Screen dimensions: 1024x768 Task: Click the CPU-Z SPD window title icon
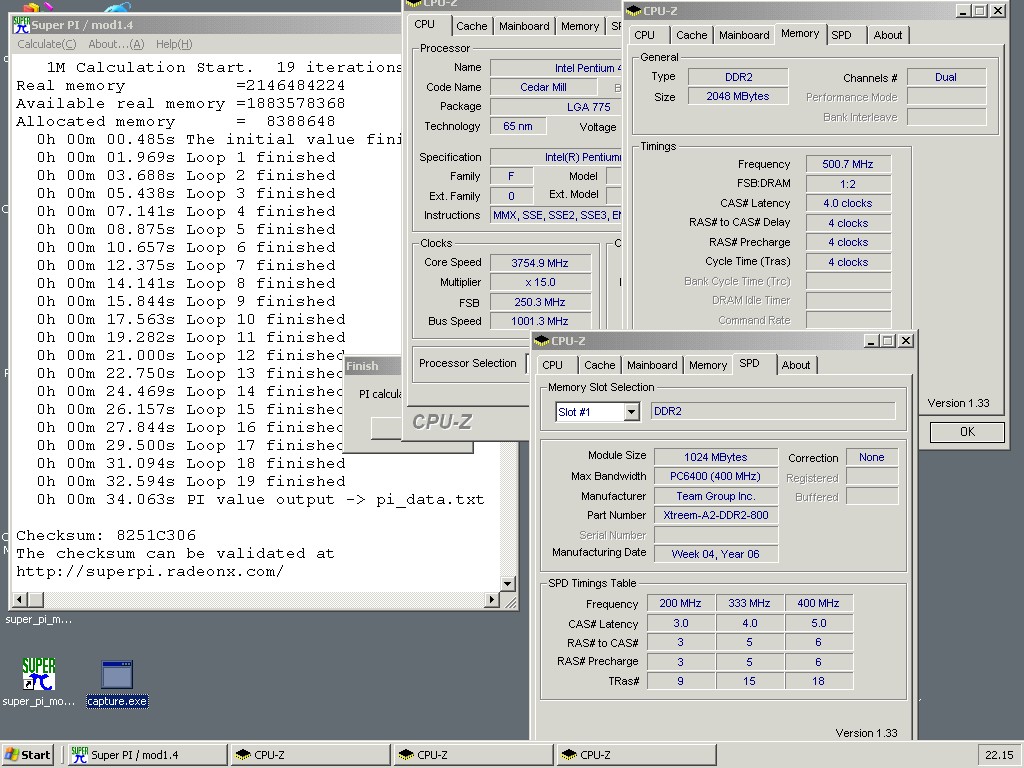[541, 341]
